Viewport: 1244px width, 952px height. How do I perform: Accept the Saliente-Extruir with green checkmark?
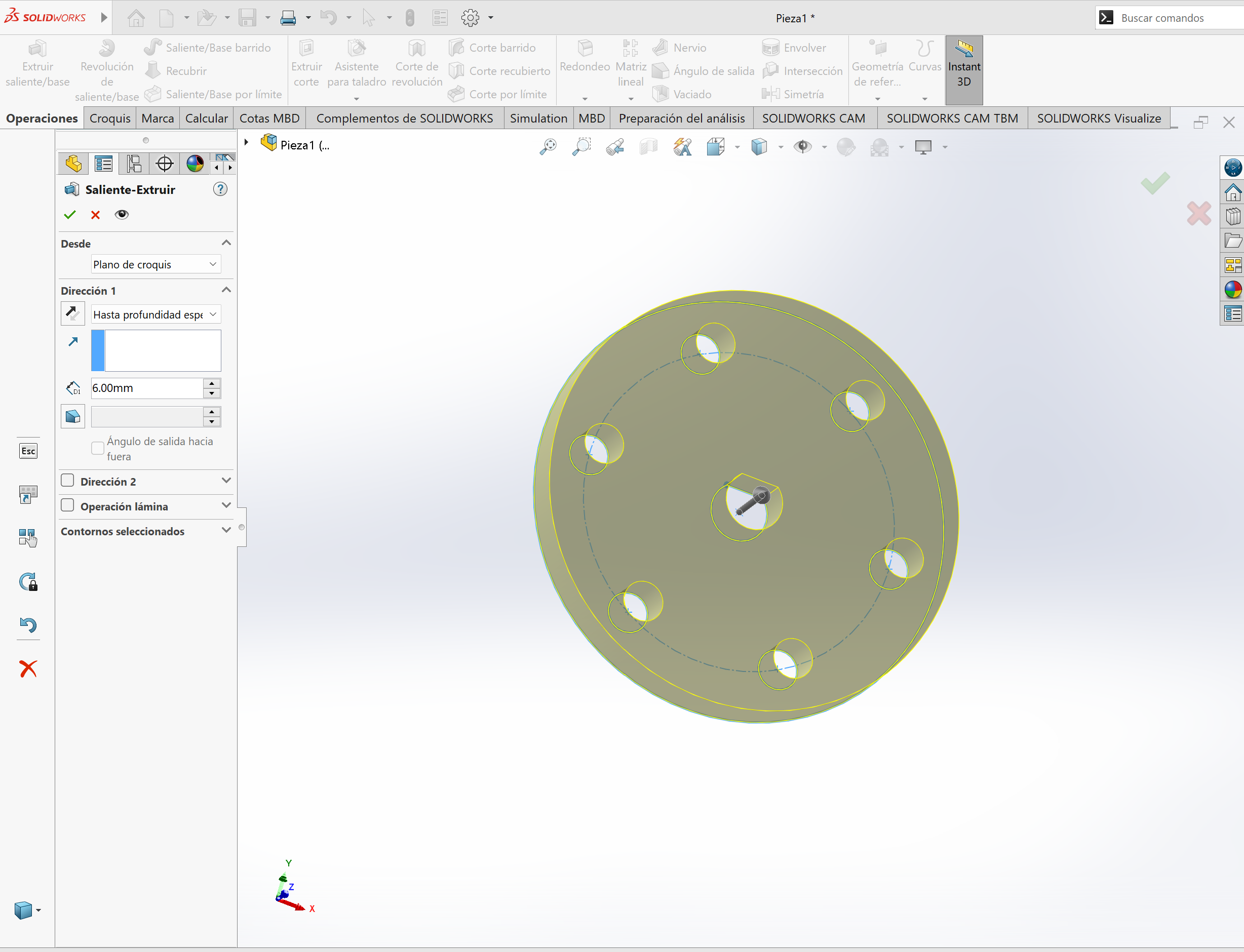70,215
